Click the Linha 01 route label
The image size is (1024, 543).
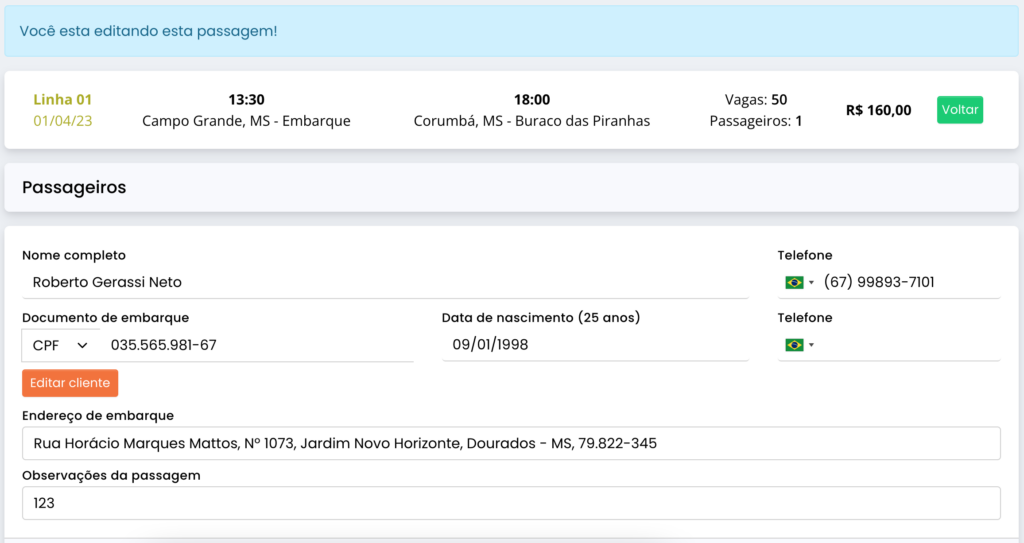coord(62,100)
